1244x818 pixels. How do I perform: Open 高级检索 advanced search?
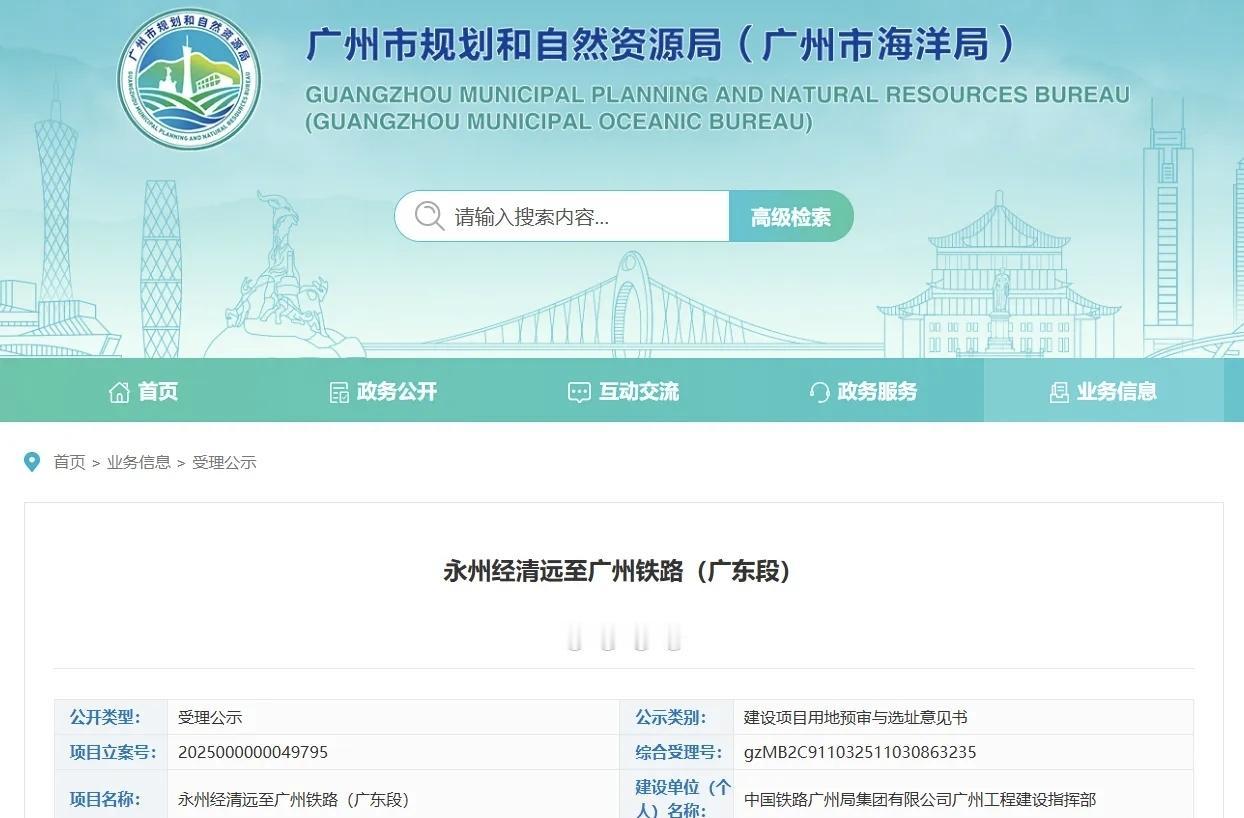791,215
